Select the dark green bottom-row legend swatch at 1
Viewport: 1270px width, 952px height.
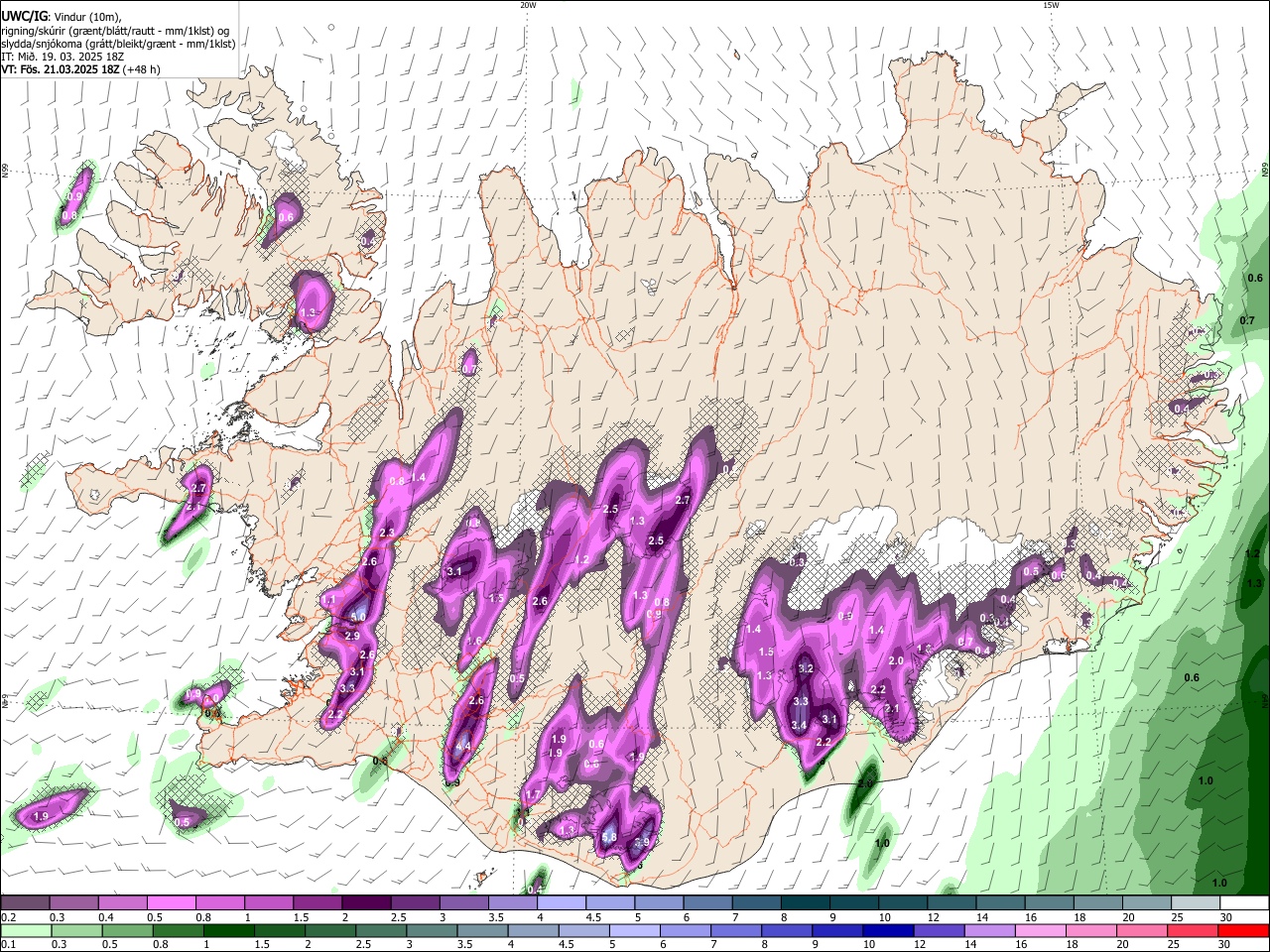pos(228,931)
